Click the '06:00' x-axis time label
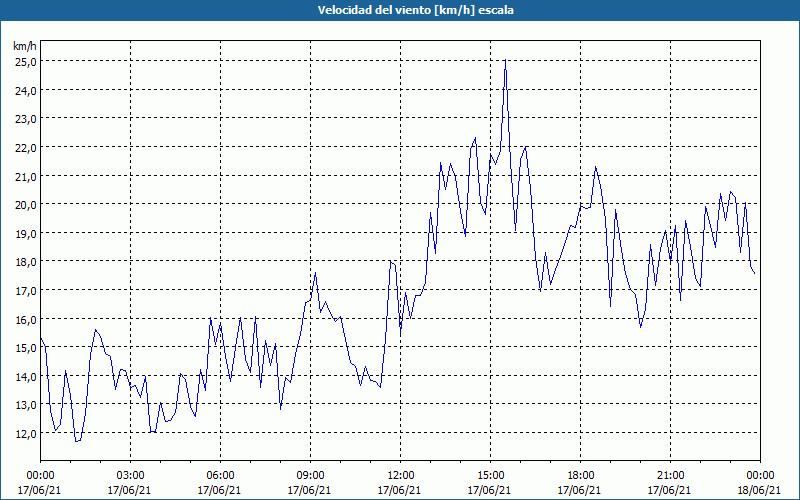This screenshot has width=800, height=500. (220, 476)
